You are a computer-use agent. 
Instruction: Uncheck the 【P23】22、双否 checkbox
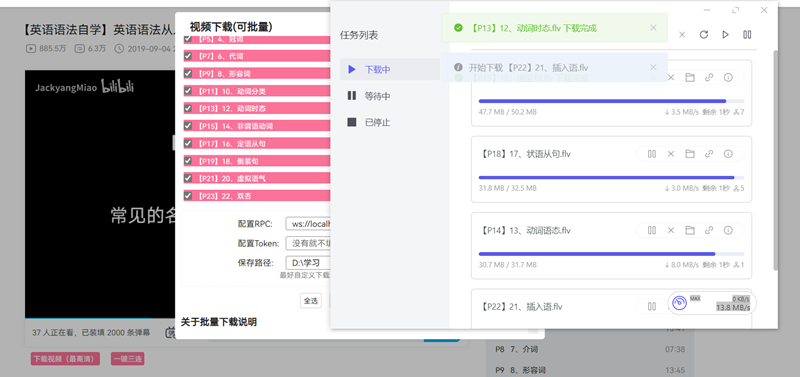coord(188,195)
